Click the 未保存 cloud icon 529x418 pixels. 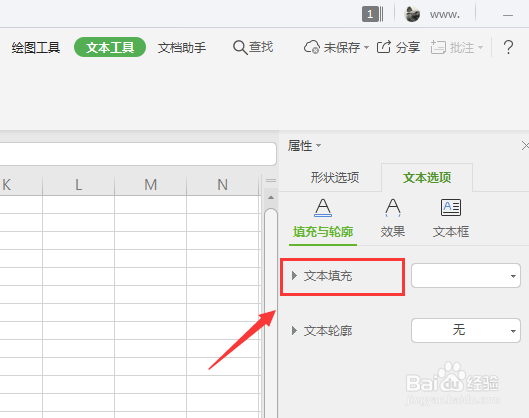tap(311, 47)
